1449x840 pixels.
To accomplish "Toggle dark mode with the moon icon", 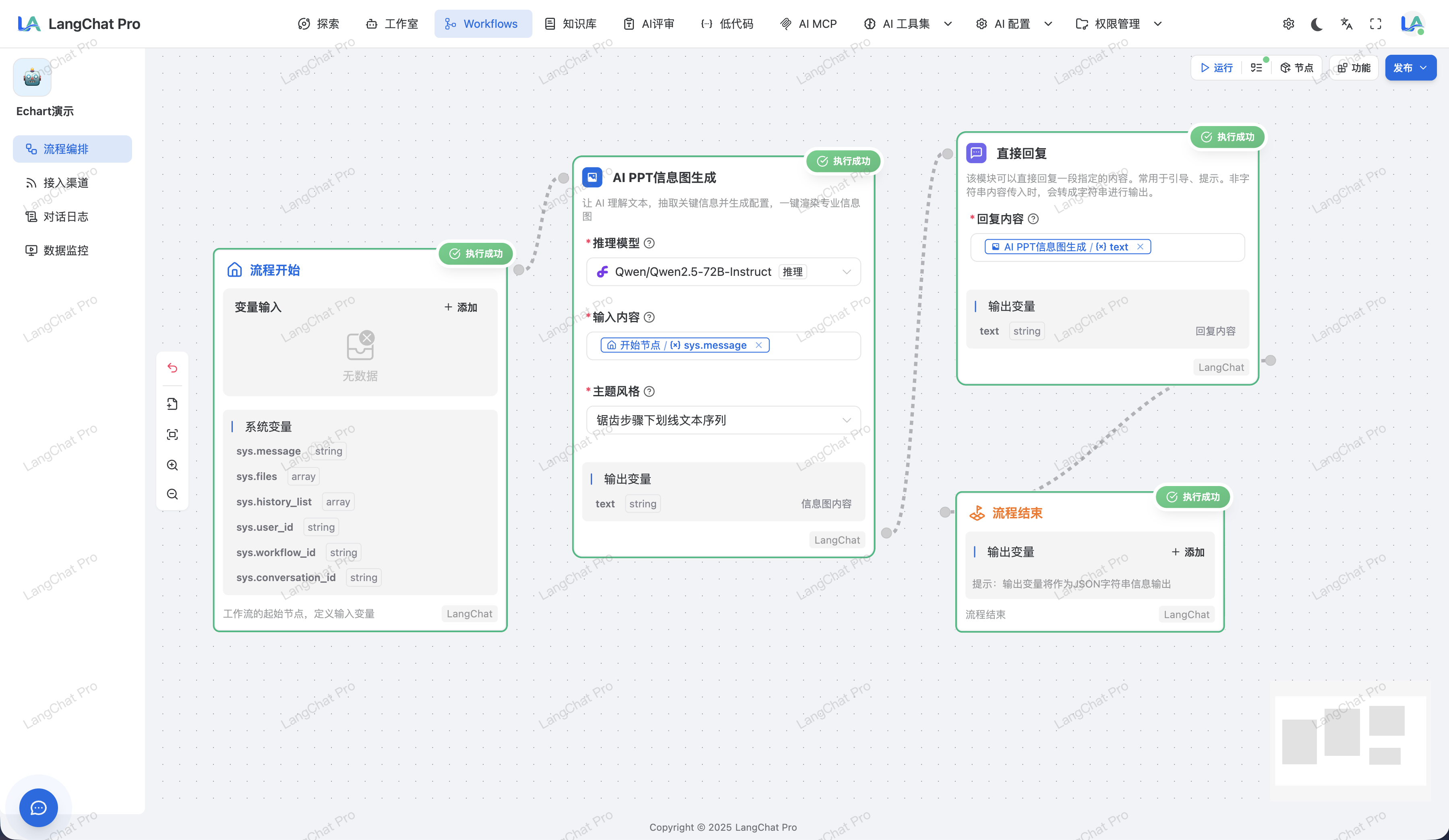I will [1317, 24].
